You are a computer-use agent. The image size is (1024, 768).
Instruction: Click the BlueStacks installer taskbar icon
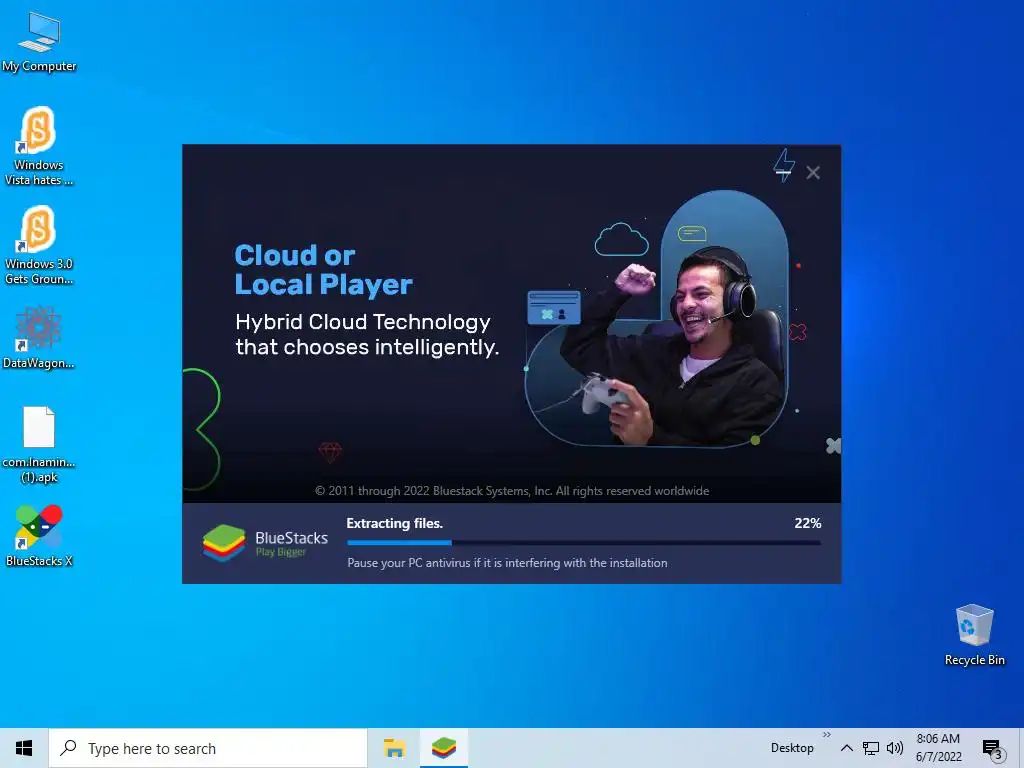443,748
